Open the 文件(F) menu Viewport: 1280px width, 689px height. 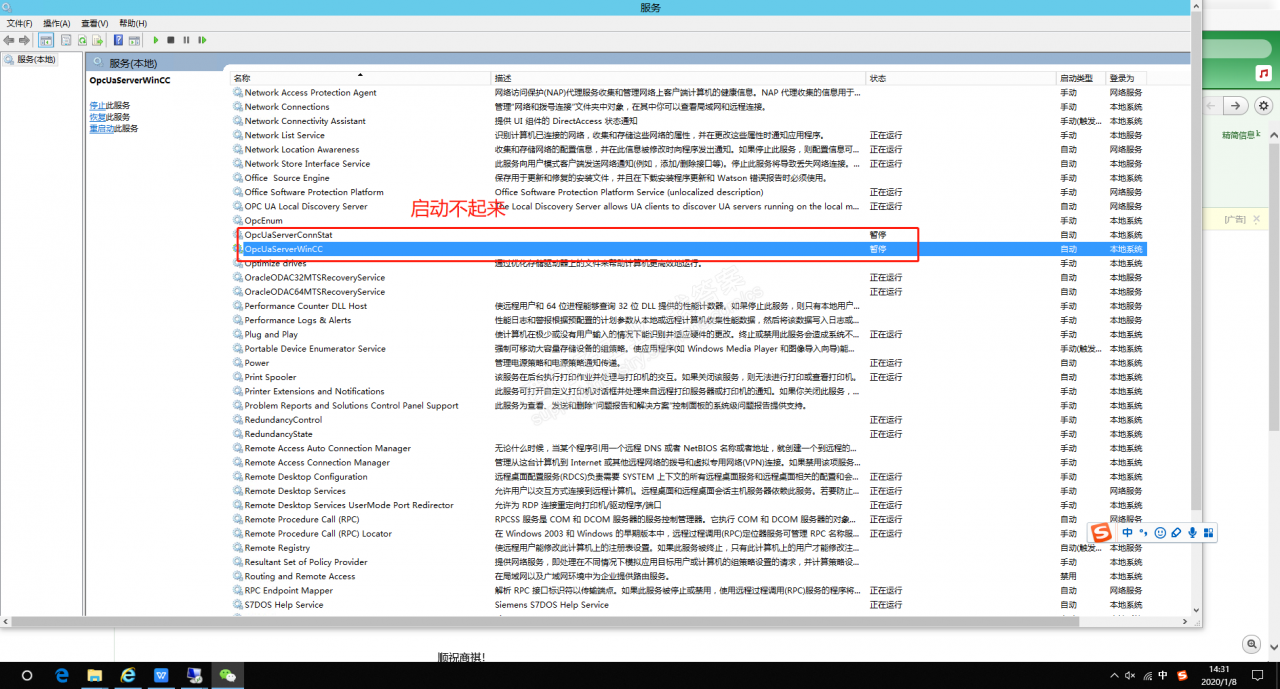tap(20, 23)
